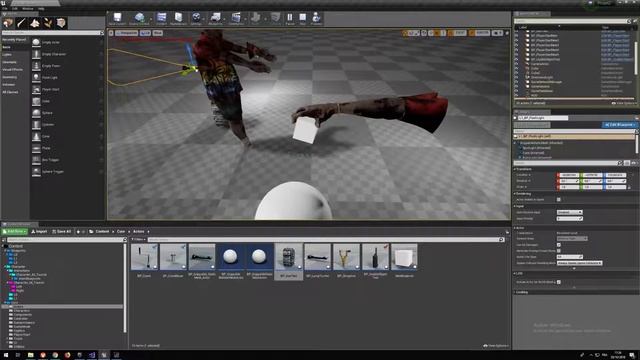Viewport: 640px width, 360px height.
Task: Open the Perspective view dropdown
Action: (127, 33)
